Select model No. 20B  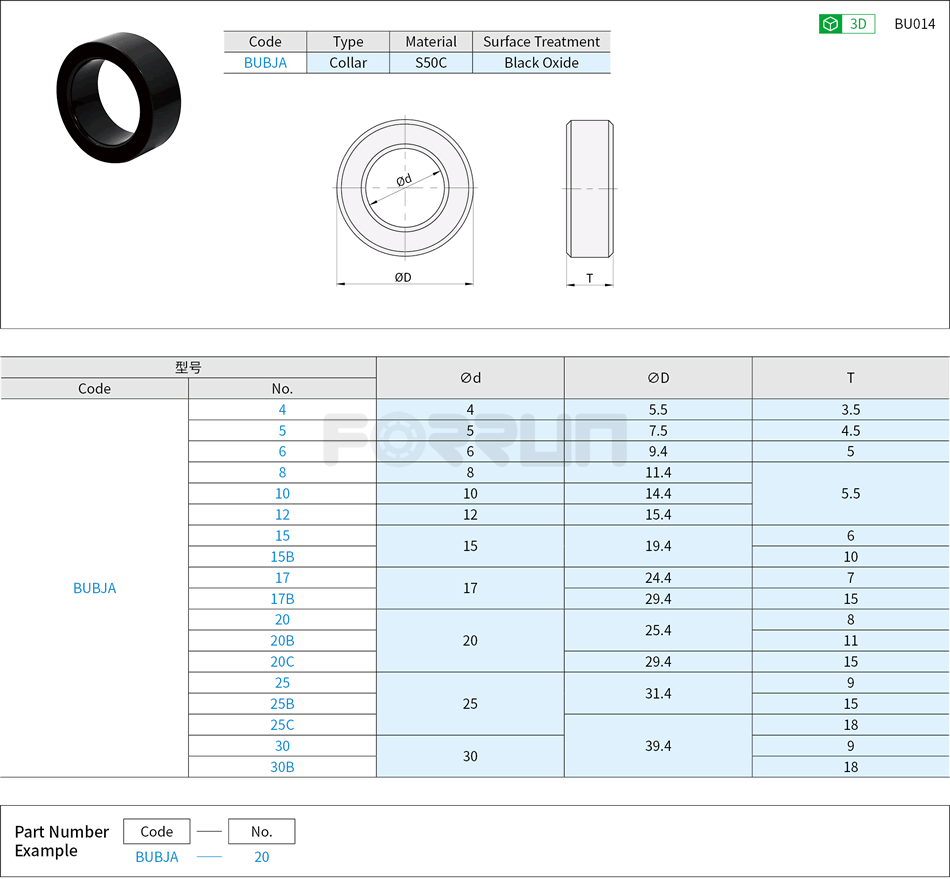[x=282, y=641]
